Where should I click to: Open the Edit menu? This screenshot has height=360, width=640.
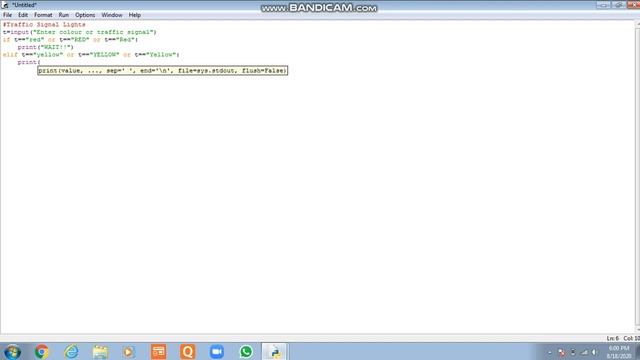tap(23, 15)
